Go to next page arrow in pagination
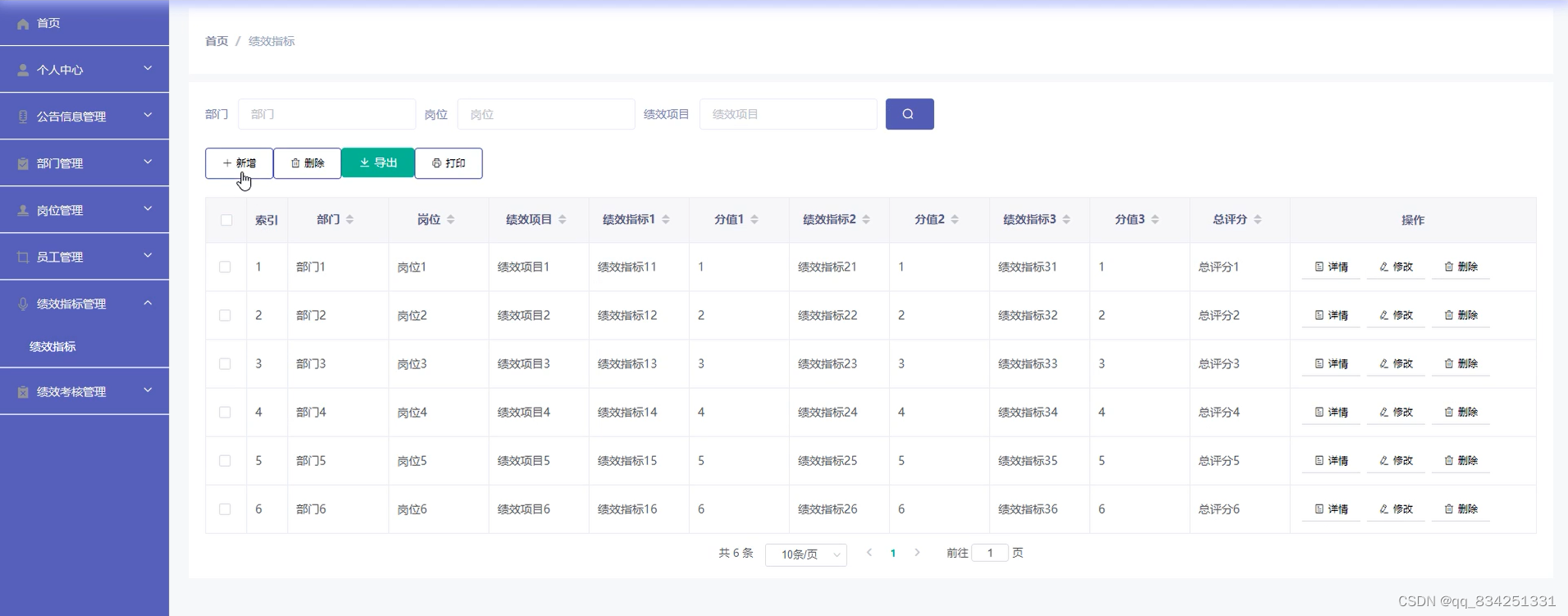This screenshot has height=616, width=1568. pos(917,553)
